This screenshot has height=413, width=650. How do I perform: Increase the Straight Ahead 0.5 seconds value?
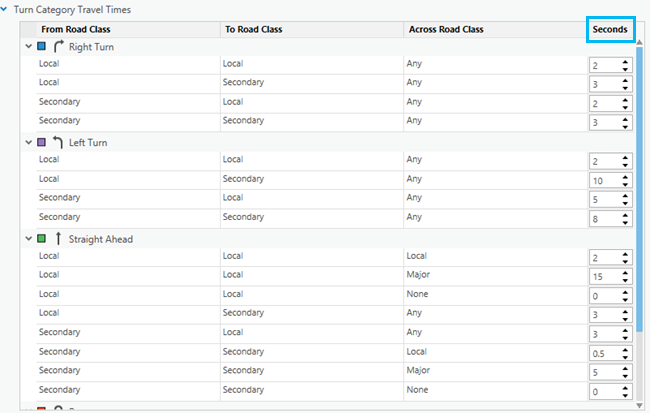point(625,349)
